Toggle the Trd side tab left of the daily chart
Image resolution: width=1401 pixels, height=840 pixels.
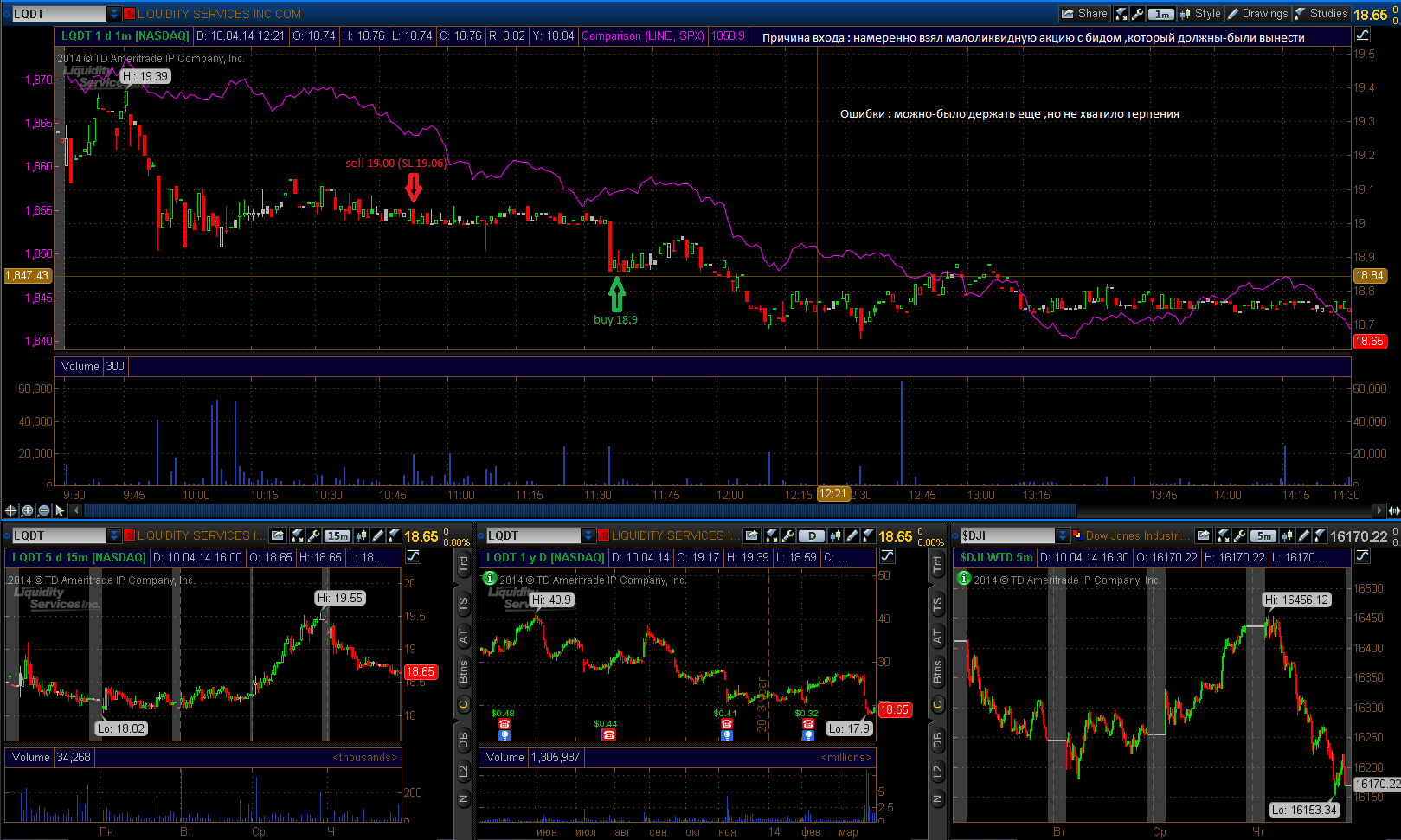pyautogui.click(x=463, y=566)
